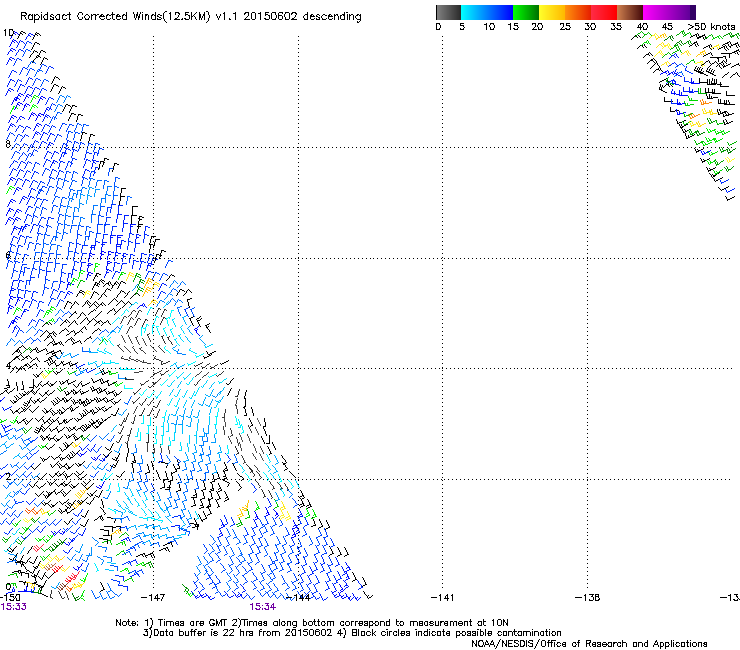The height and width of the screenshot is (650, 740).
Task: Click the '-138' longitude label
Action: [588, 598]
